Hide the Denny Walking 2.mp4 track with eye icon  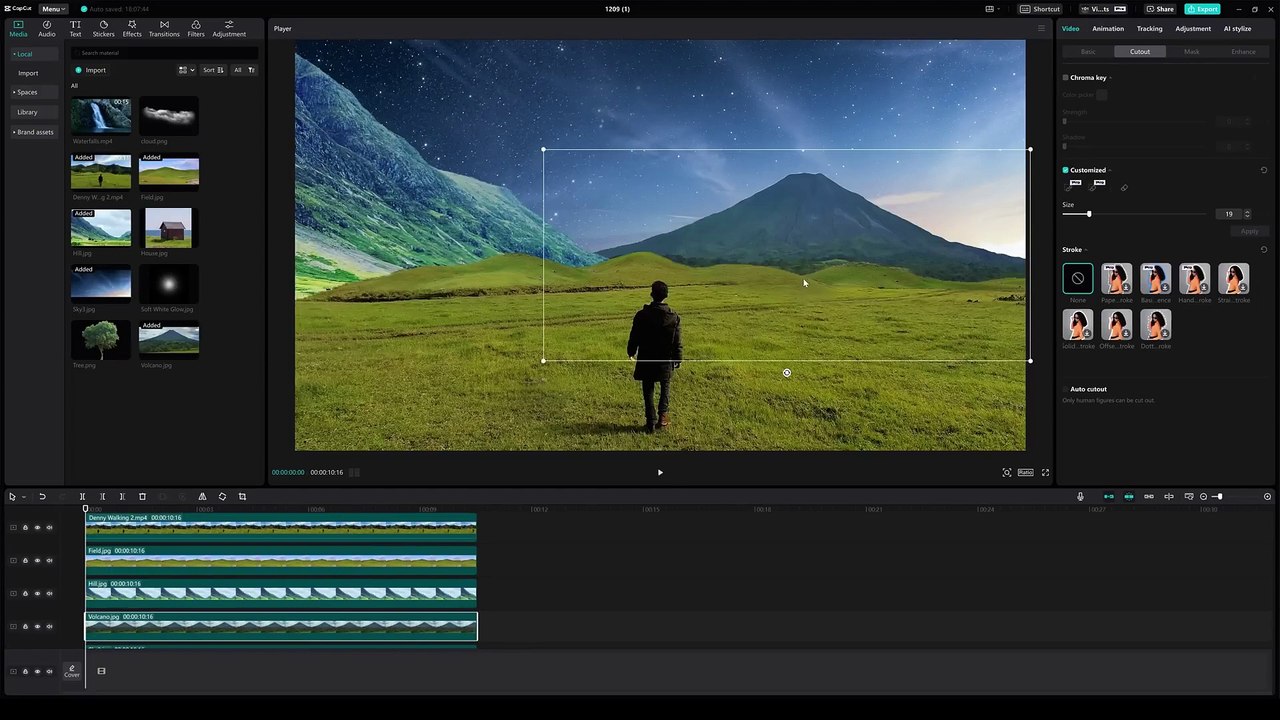point(37,528)
